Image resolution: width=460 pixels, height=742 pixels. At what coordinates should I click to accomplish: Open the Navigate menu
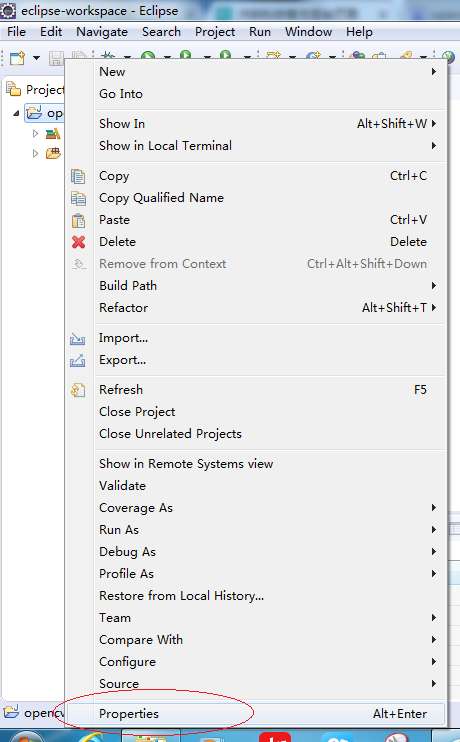click(102, 32)
